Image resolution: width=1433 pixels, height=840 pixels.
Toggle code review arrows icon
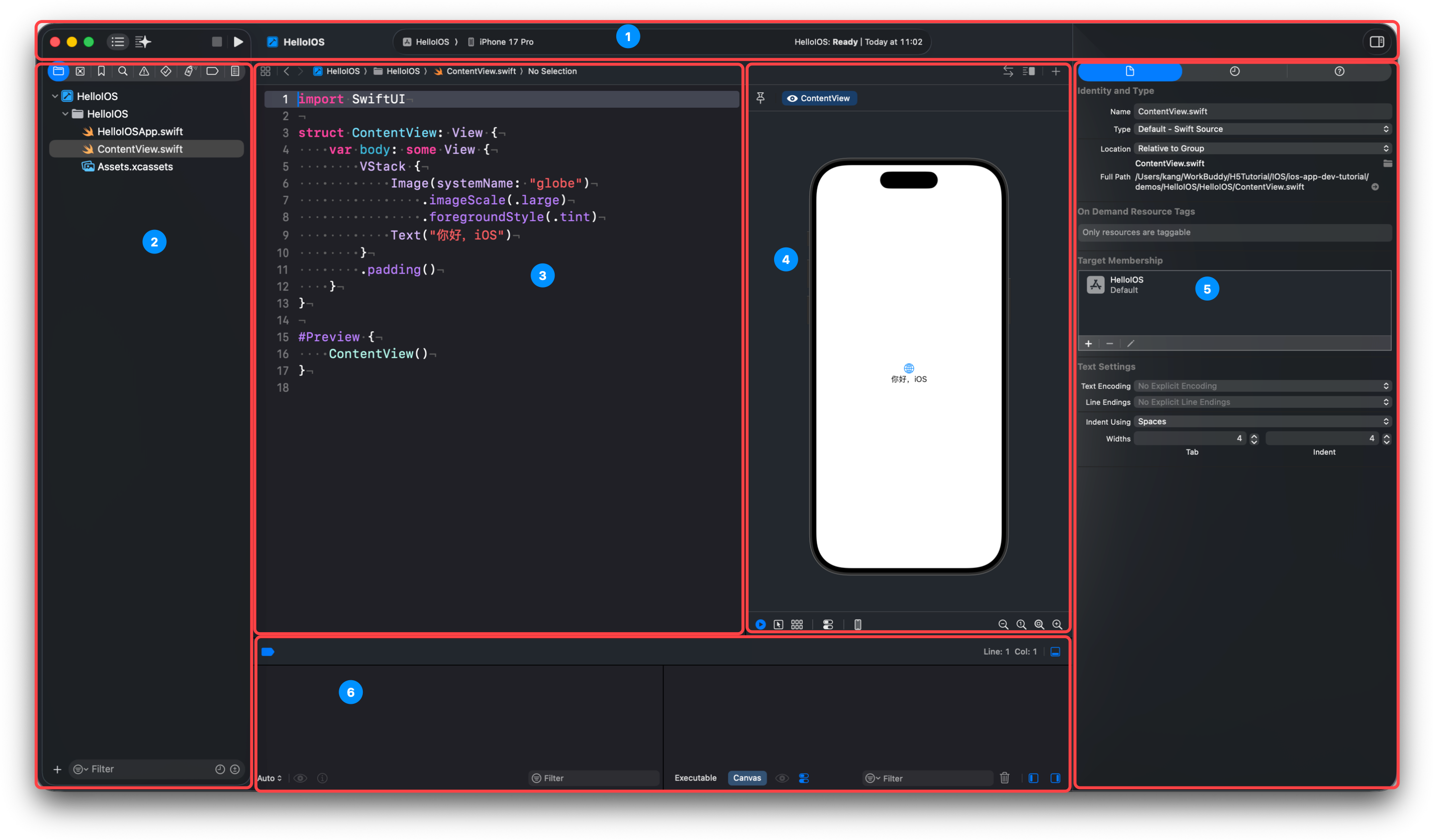point(1008,71)
